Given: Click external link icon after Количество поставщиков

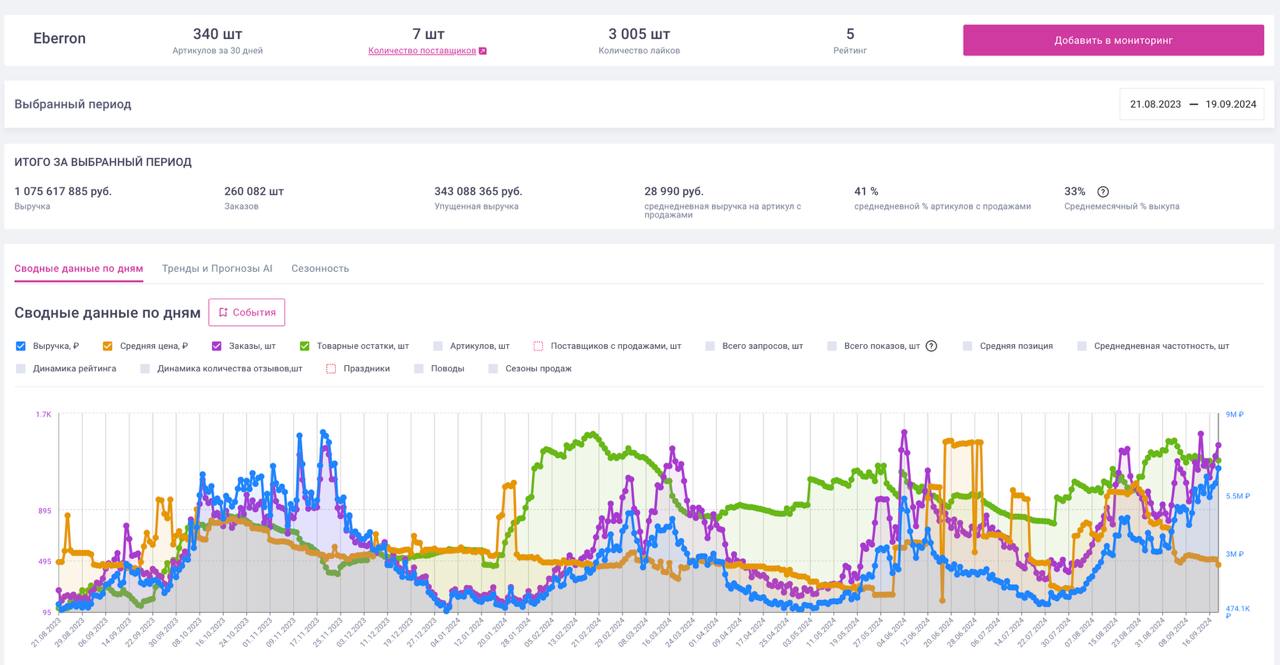Looking at the screenshot, I should tap(482, 48).
